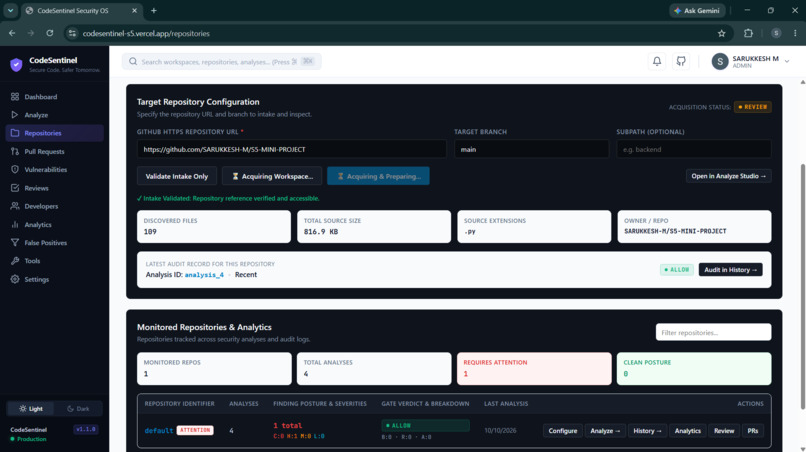Click the ATTENTION badge
The height and width of the screenshot is (452, 806).
coord(195,430)
